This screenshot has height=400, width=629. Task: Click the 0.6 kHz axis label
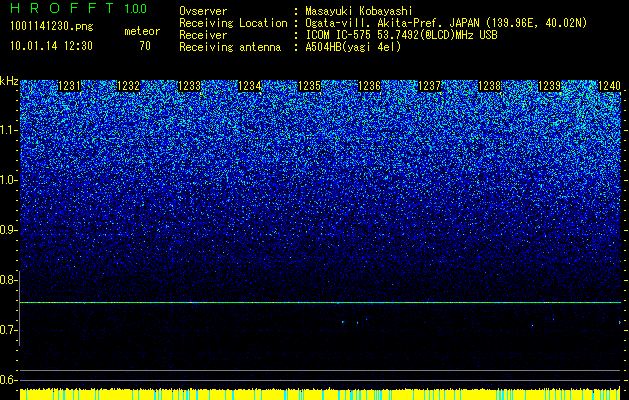coord(8,380)
